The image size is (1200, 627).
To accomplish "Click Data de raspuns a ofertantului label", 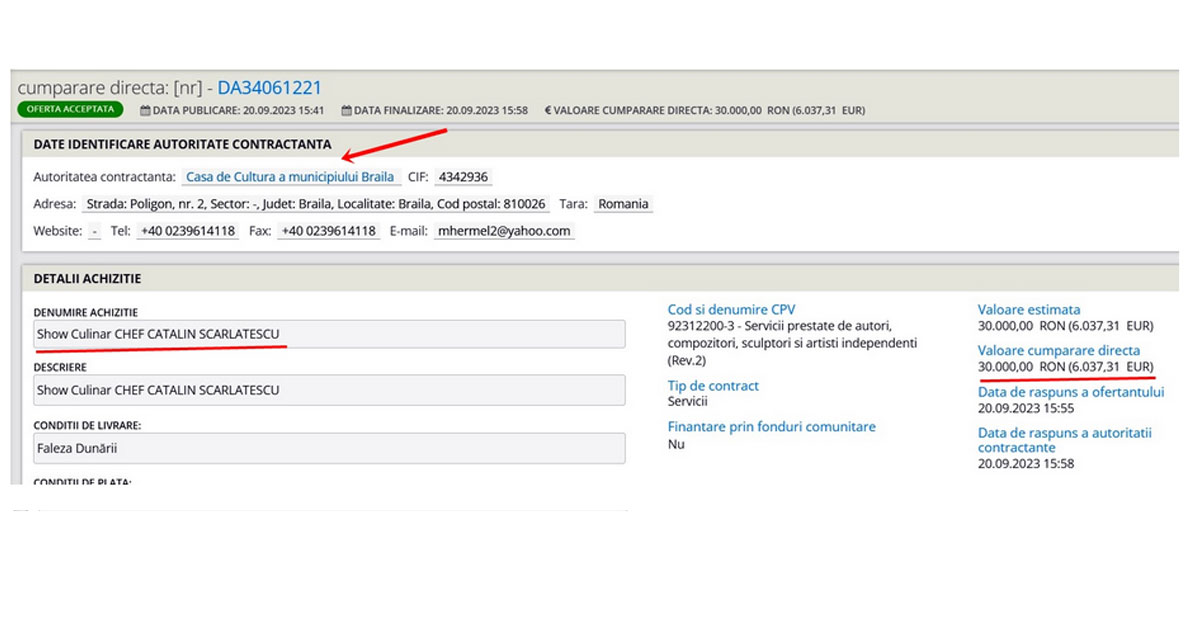I will coord(1071,392).
